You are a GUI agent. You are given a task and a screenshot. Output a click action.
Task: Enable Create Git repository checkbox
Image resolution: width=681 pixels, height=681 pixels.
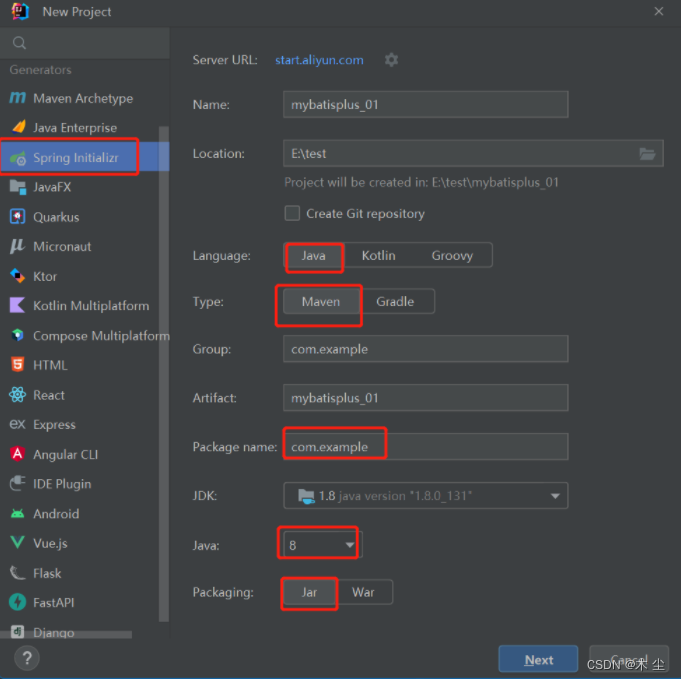click(x=292, y=213)
